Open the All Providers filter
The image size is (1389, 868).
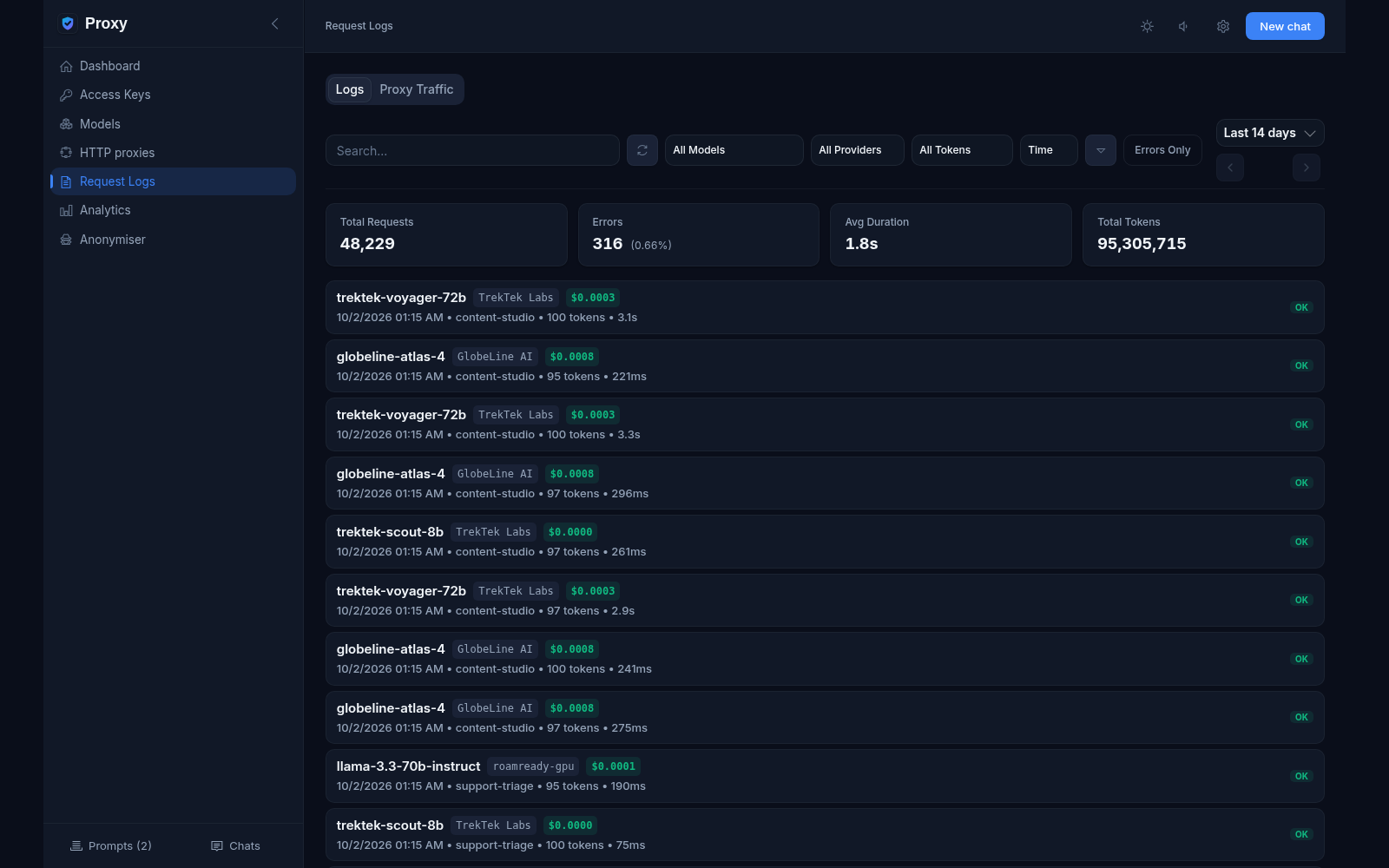[857, 150]
